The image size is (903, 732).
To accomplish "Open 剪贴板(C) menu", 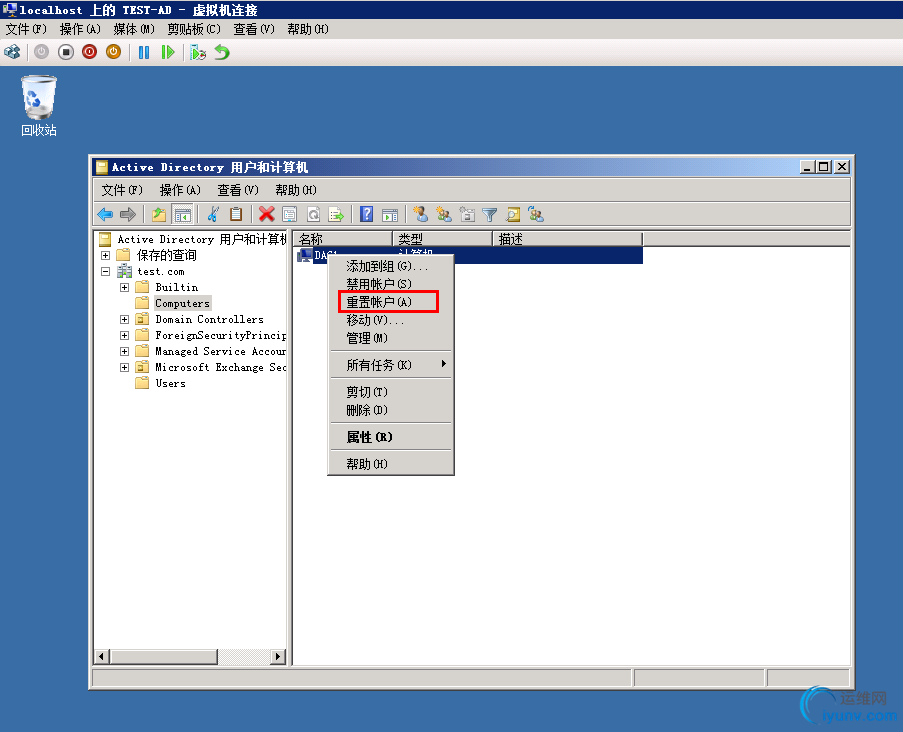I will tap(194, 29).
